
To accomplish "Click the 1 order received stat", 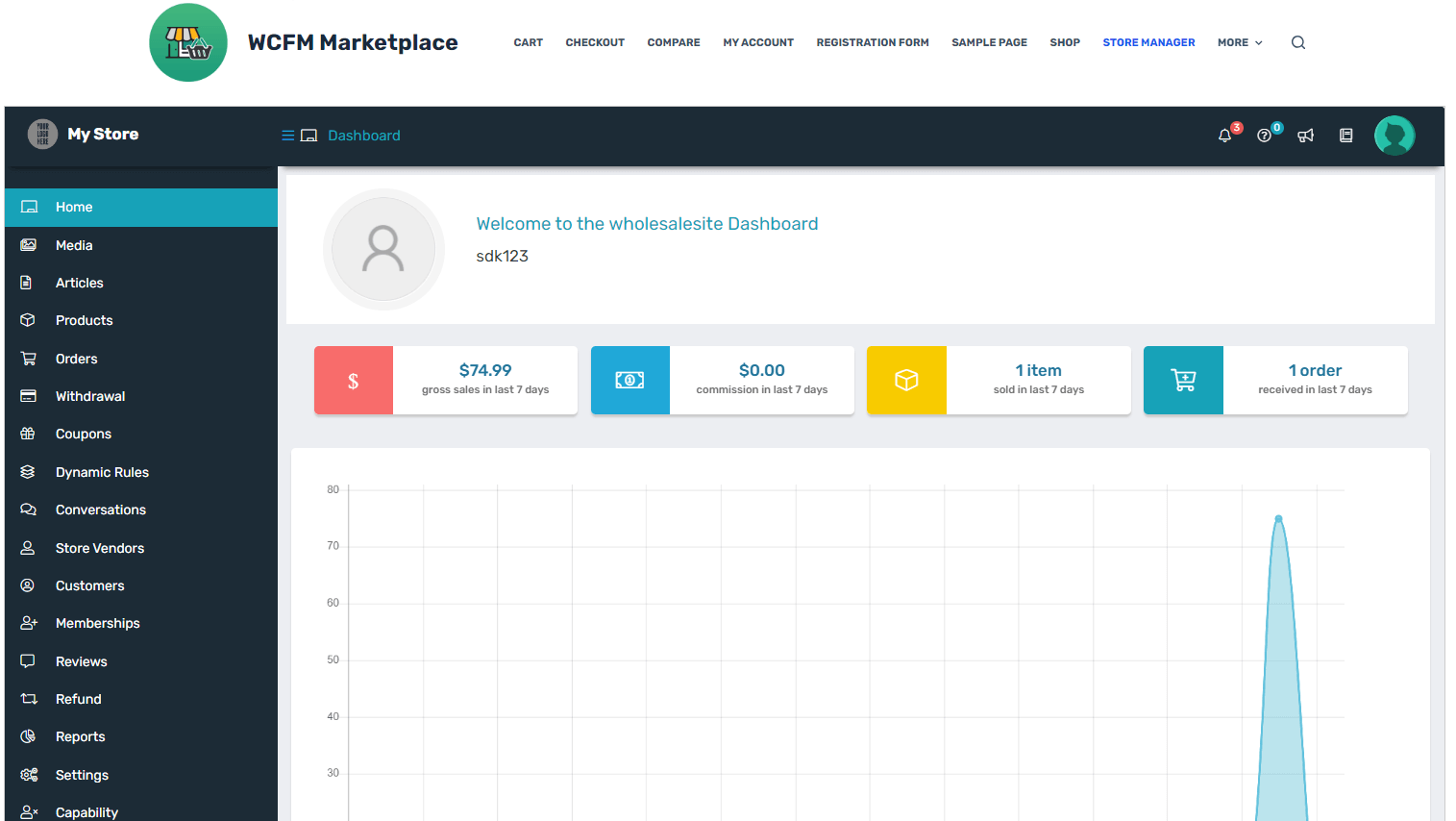I will click(1315, 370).
